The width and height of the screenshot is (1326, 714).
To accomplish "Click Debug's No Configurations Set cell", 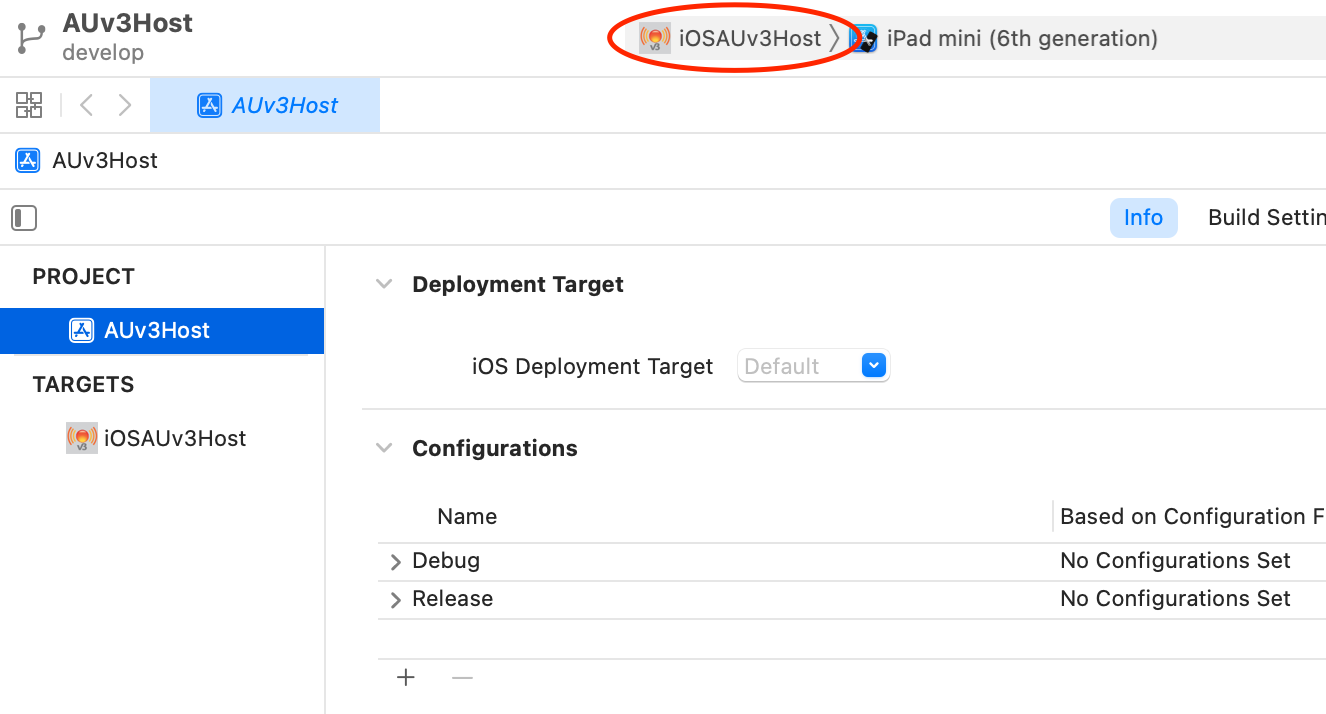I will pos(1175,561).
